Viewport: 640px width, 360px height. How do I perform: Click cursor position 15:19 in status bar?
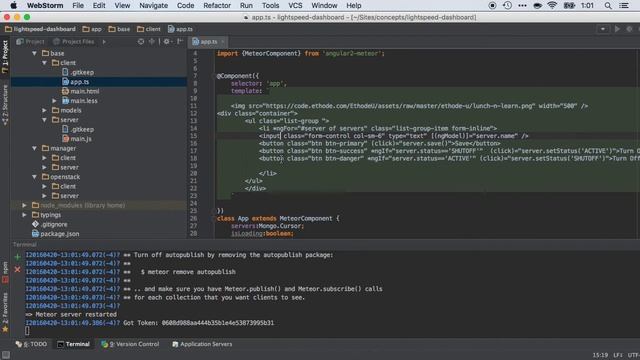[x=600, y=355]
